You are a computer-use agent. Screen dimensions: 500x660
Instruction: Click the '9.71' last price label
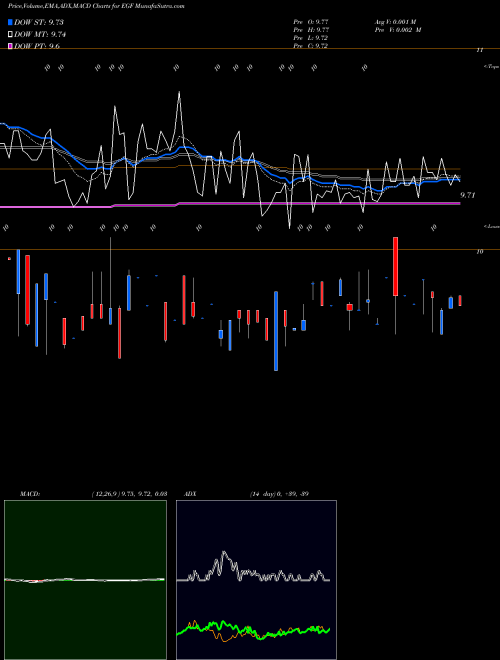pos(468,195)
